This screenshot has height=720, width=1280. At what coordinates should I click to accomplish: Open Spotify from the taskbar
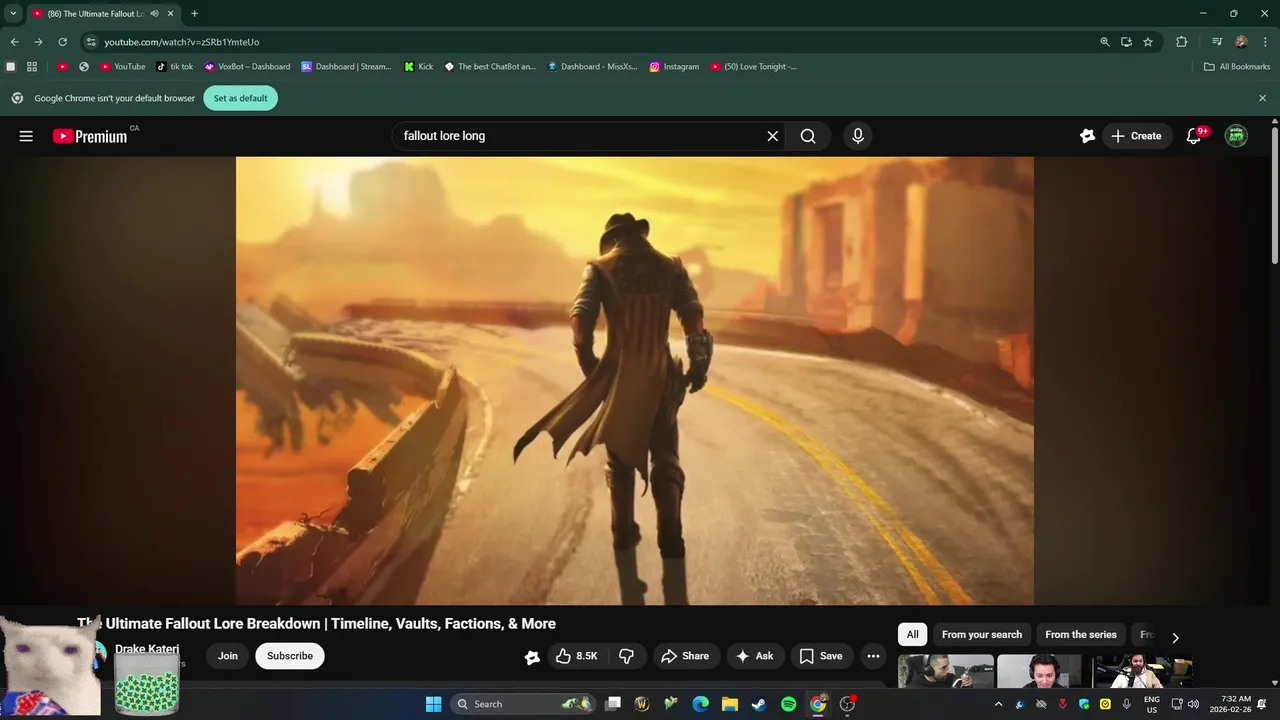(788, 704)
